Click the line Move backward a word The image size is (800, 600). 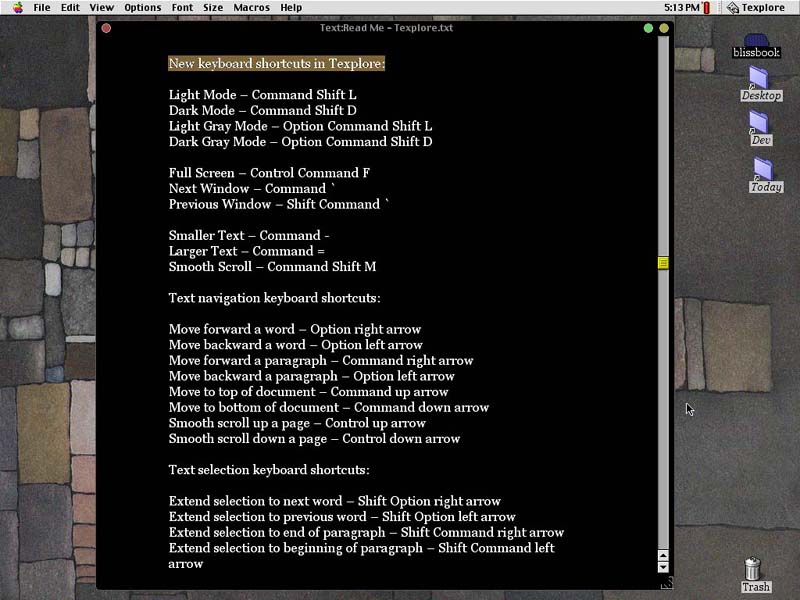(x=296, y=345)
